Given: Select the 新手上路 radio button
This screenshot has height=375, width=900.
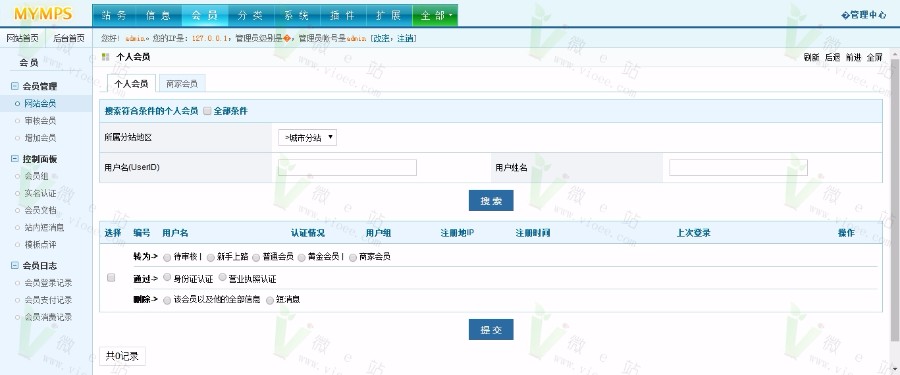Looking at the screenshot, I should click(x=211, y=257).
